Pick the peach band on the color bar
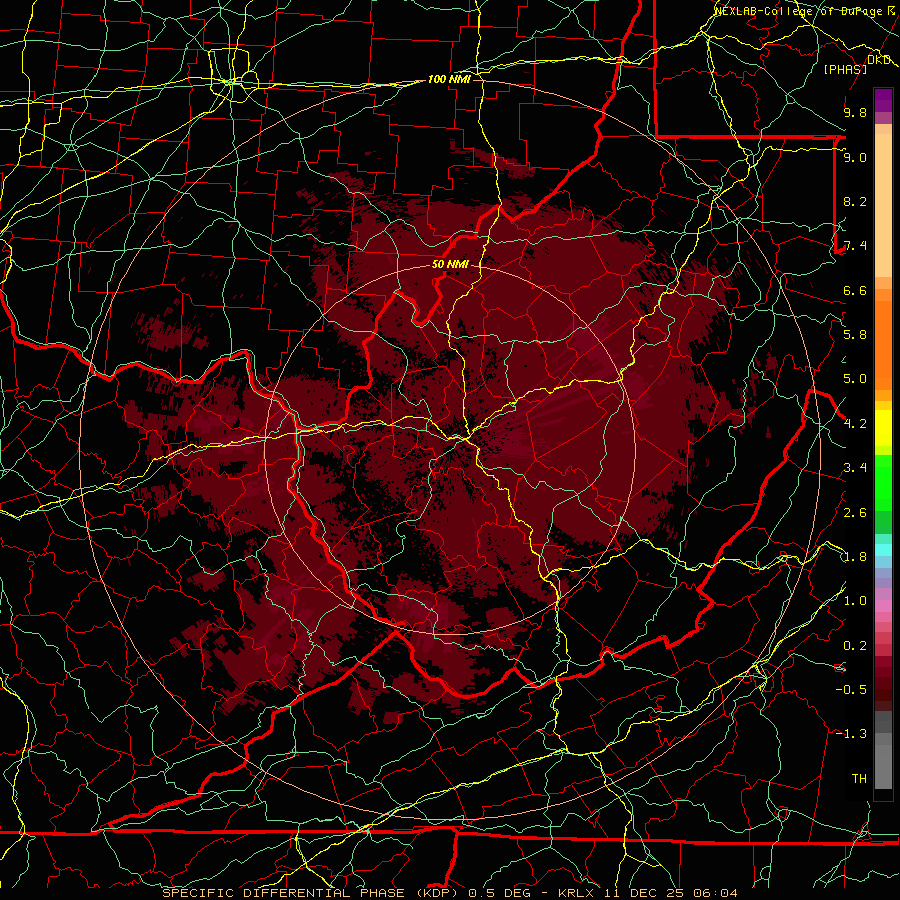Screen dimensions: 900x900 883,205
